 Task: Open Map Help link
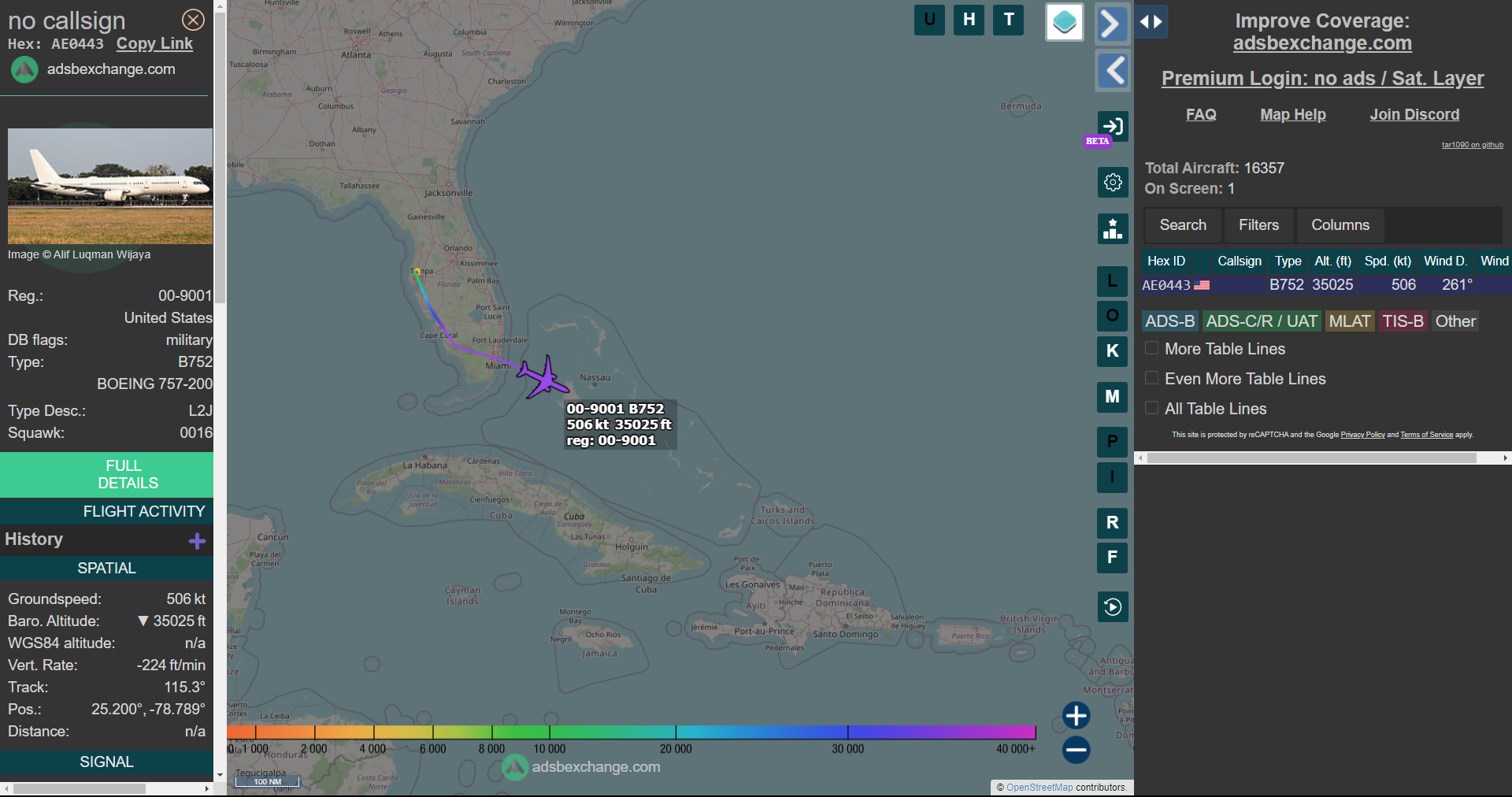point(1293,115)
